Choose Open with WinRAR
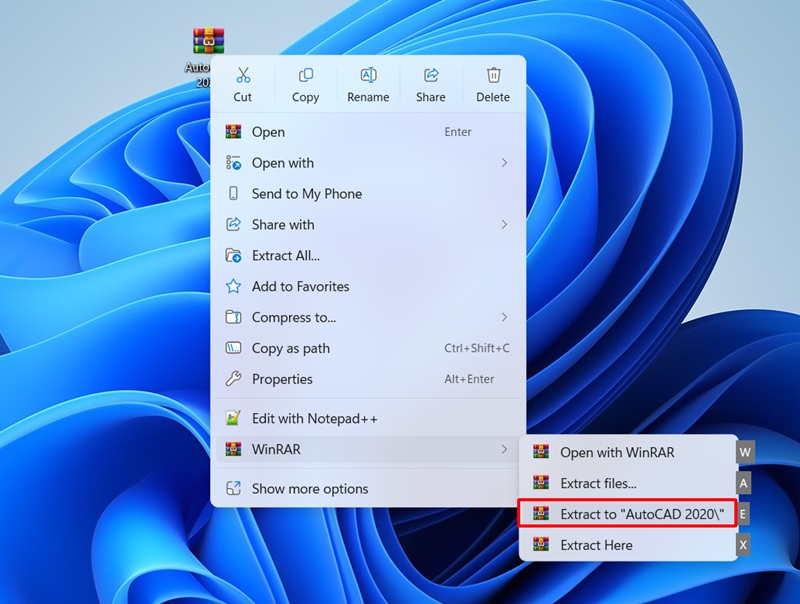 616,452
